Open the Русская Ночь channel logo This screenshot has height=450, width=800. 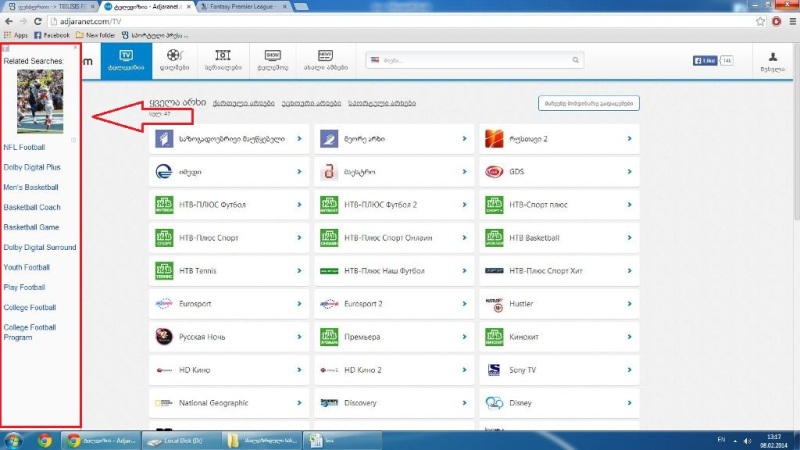[164, 337]
